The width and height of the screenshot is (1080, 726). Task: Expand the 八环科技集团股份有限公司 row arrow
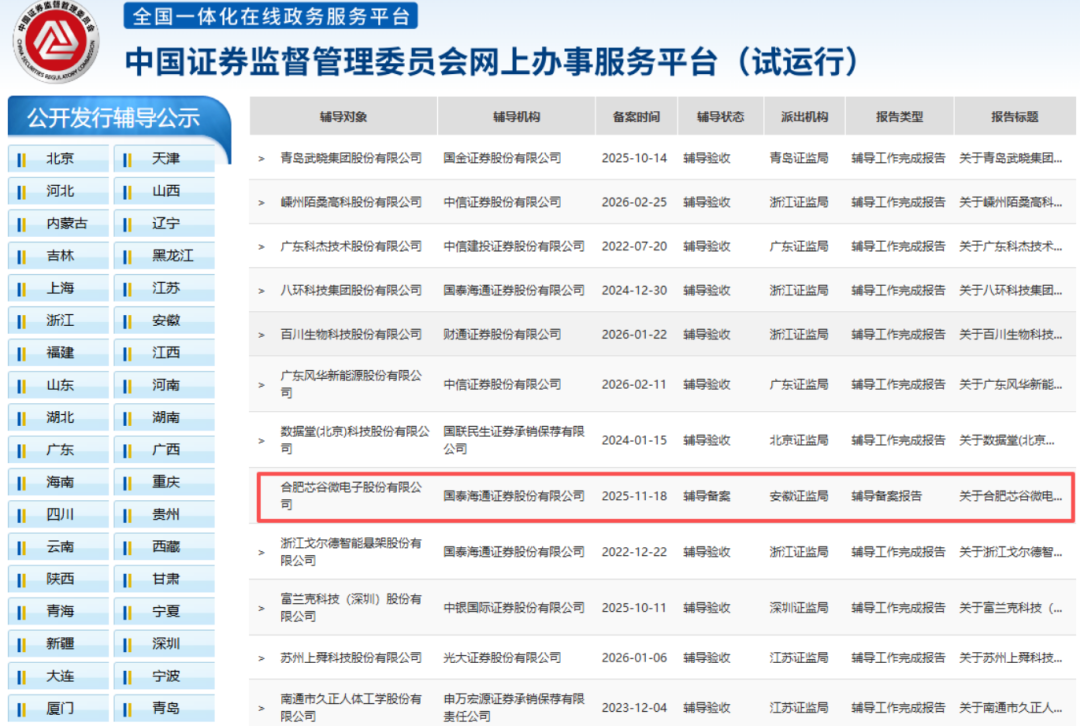click(x=261, y=291)
